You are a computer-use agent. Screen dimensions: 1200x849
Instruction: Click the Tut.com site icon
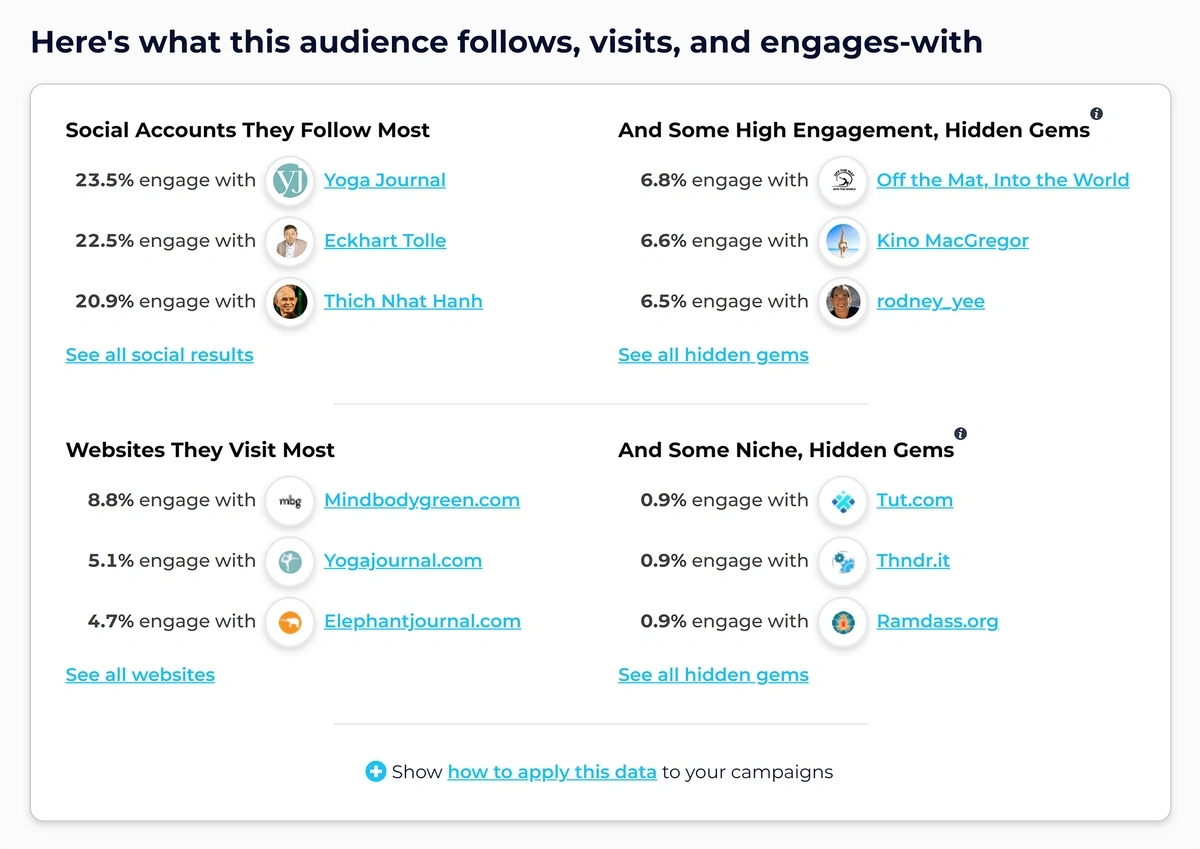pos(843,501)
